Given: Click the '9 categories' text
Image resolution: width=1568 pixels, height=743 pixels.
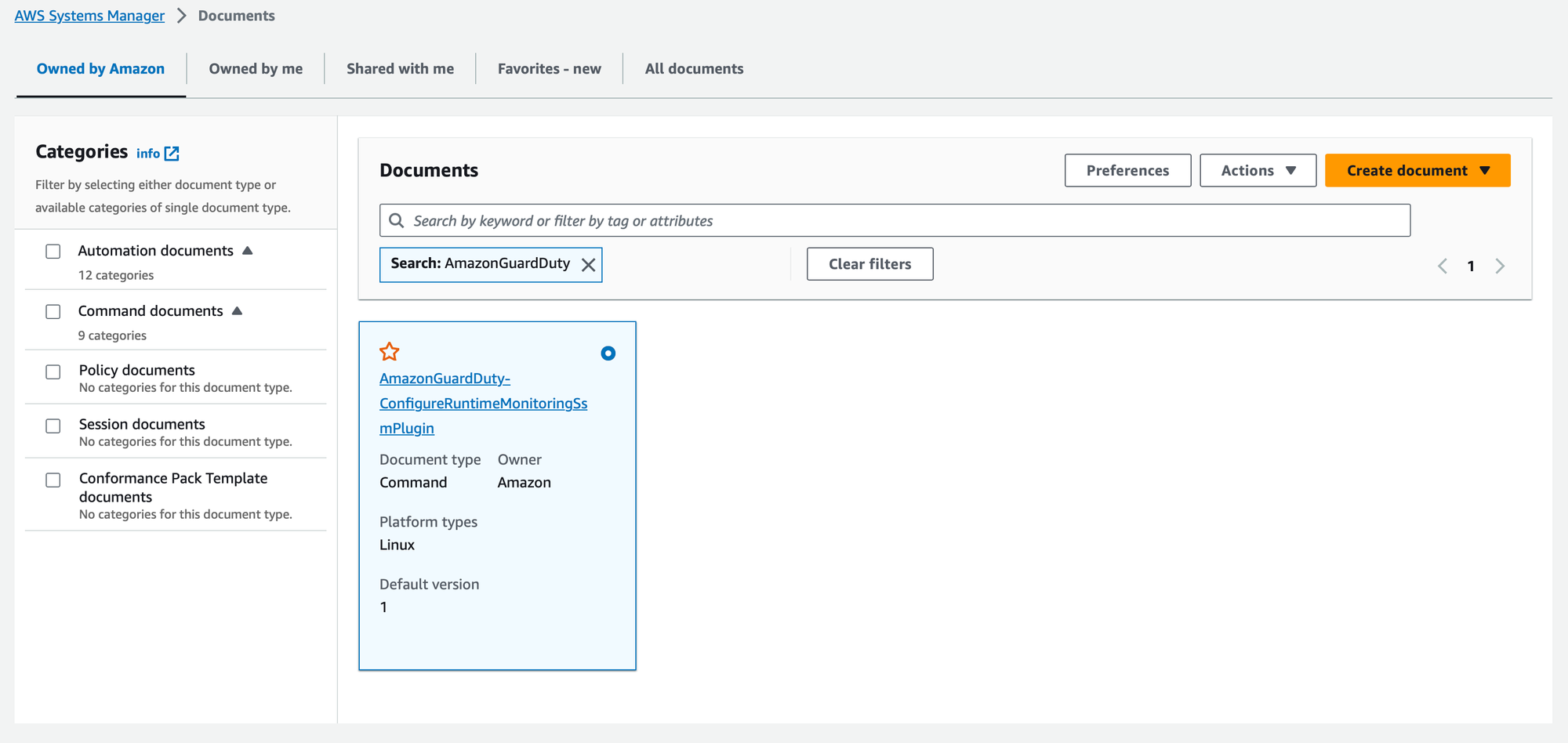Looking at the screenshot, I should (112, 335).
